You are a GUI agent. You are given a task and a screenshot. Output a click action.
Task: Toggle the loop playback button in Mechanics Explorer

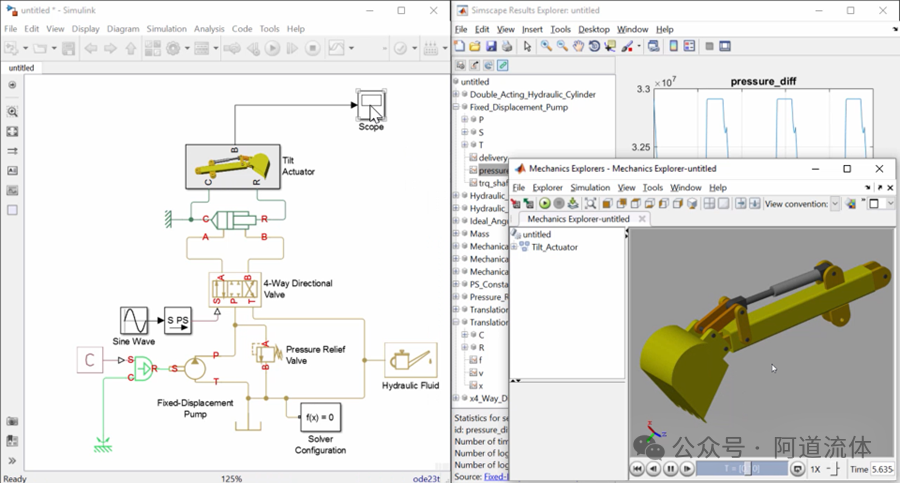click(x=797, y=469)
